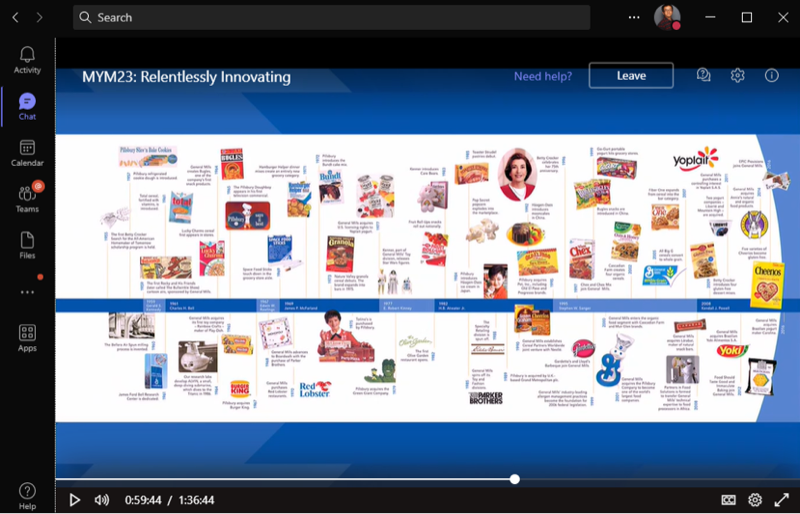Open event settings gear near Leave
Viewport: 800px width, 514px height.
[x=737, y=76]
